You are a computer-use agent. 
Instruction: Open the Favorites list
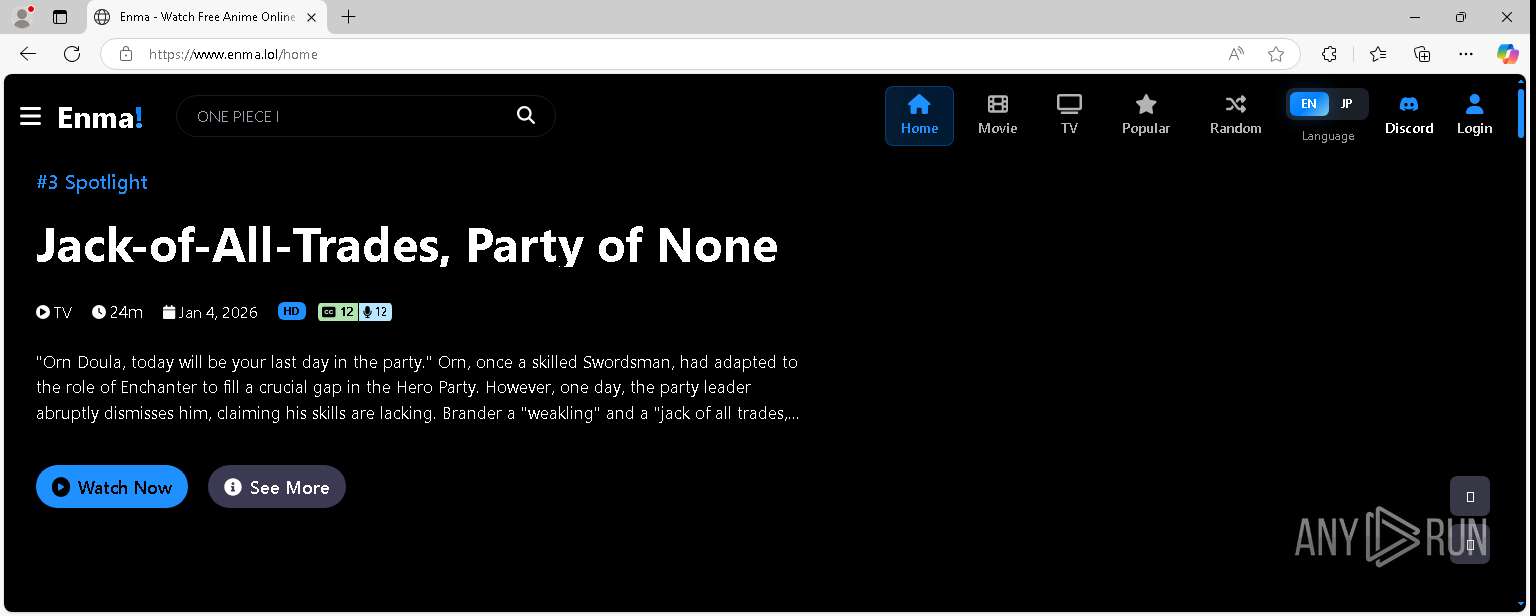click(1378, 54)
